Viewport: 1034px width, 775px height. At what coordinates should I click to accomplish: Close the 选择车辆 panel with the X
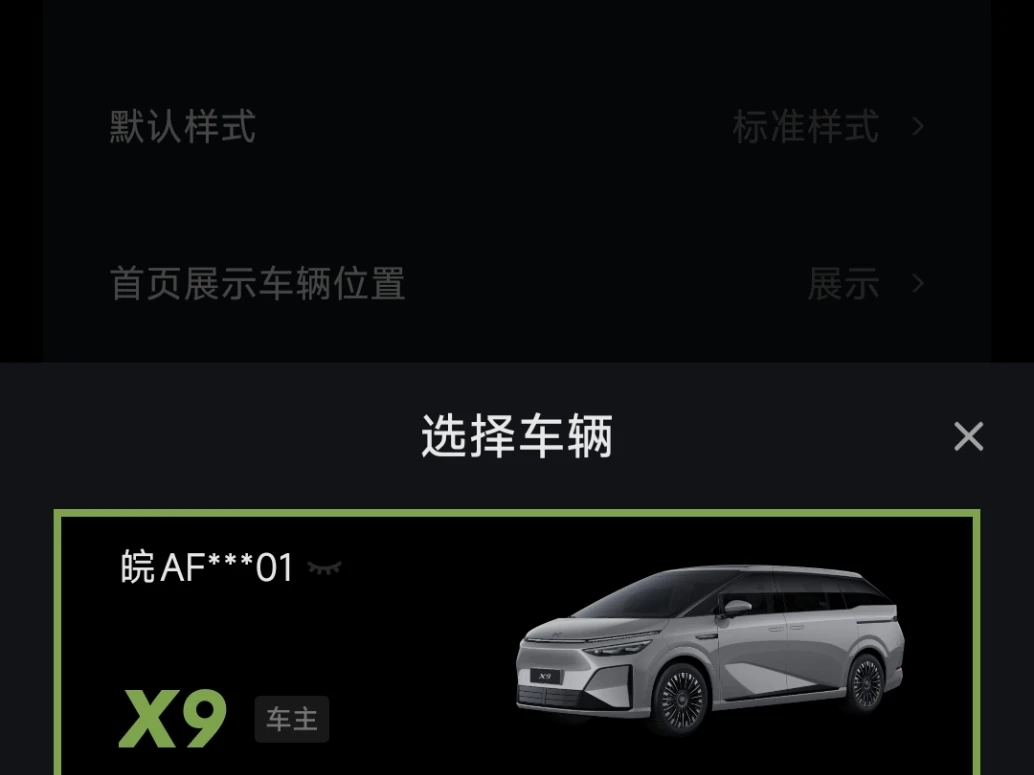pyautogui.click(x=968, y=437)
